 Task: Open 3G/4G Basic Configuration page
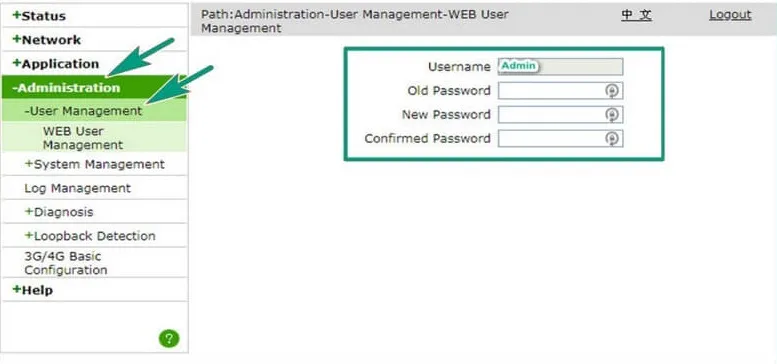[x=66, y=263]
